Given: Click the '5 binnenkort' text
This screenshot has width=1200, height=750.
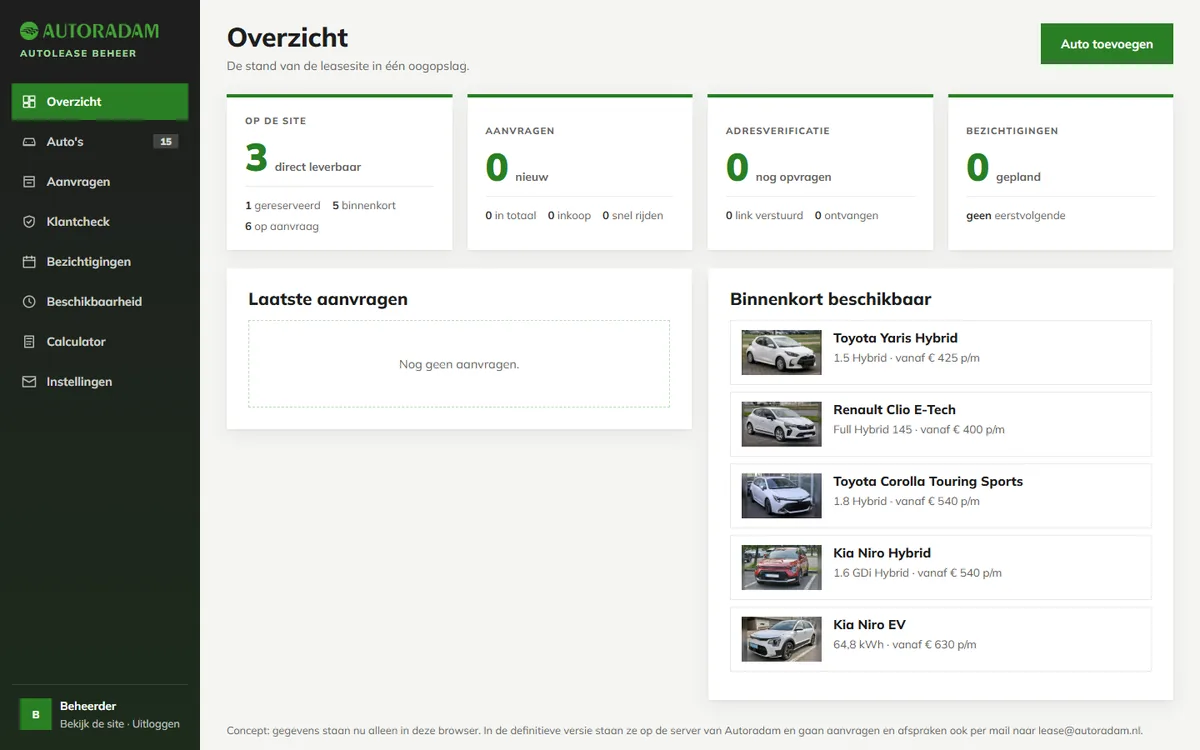Looking at the screenshot, I should point(364,206).
